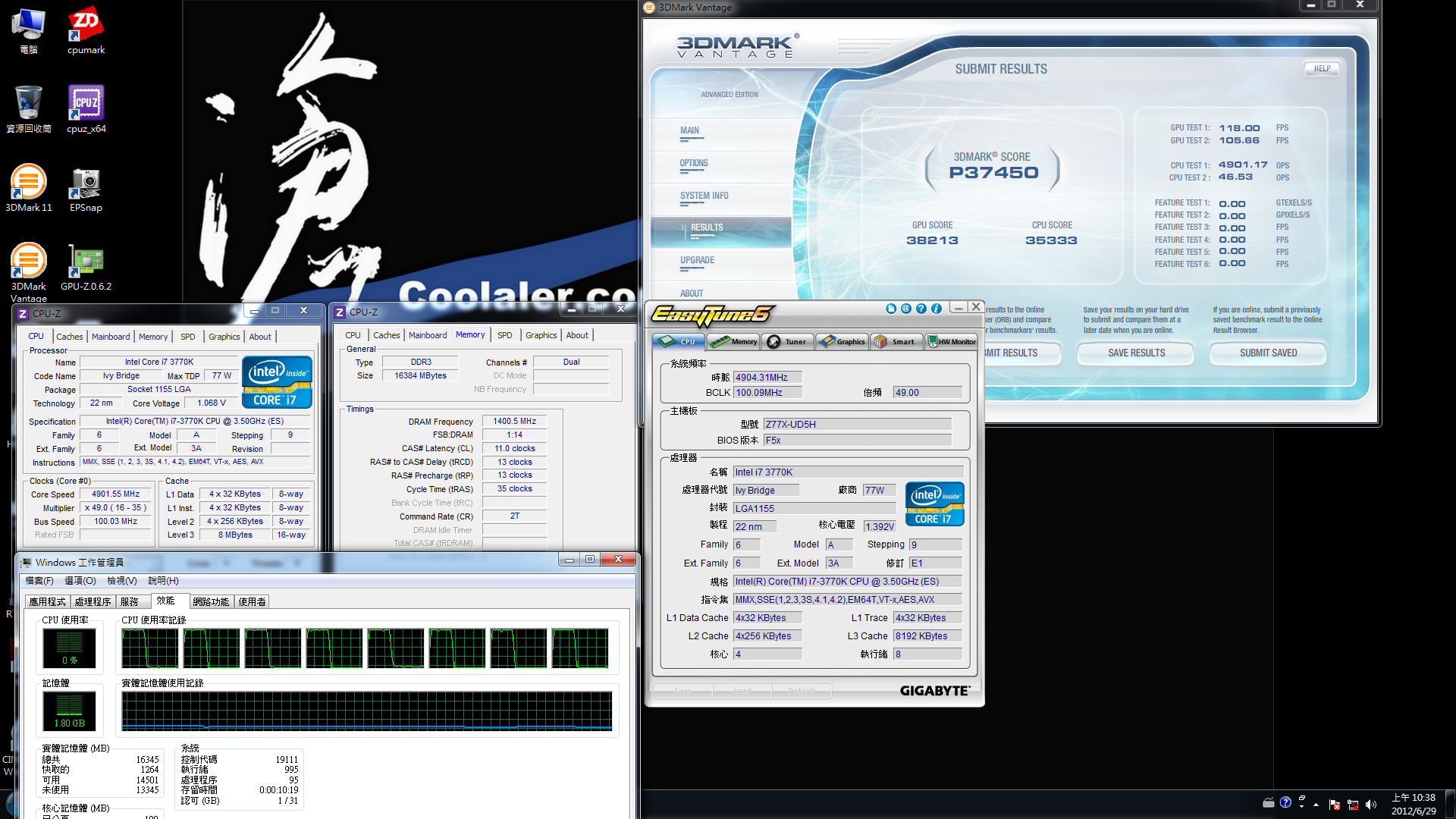This screenshot has width=1456, height=819.
Task: Open SPD tab in right CPU-Z window
Action: (505, 335)
